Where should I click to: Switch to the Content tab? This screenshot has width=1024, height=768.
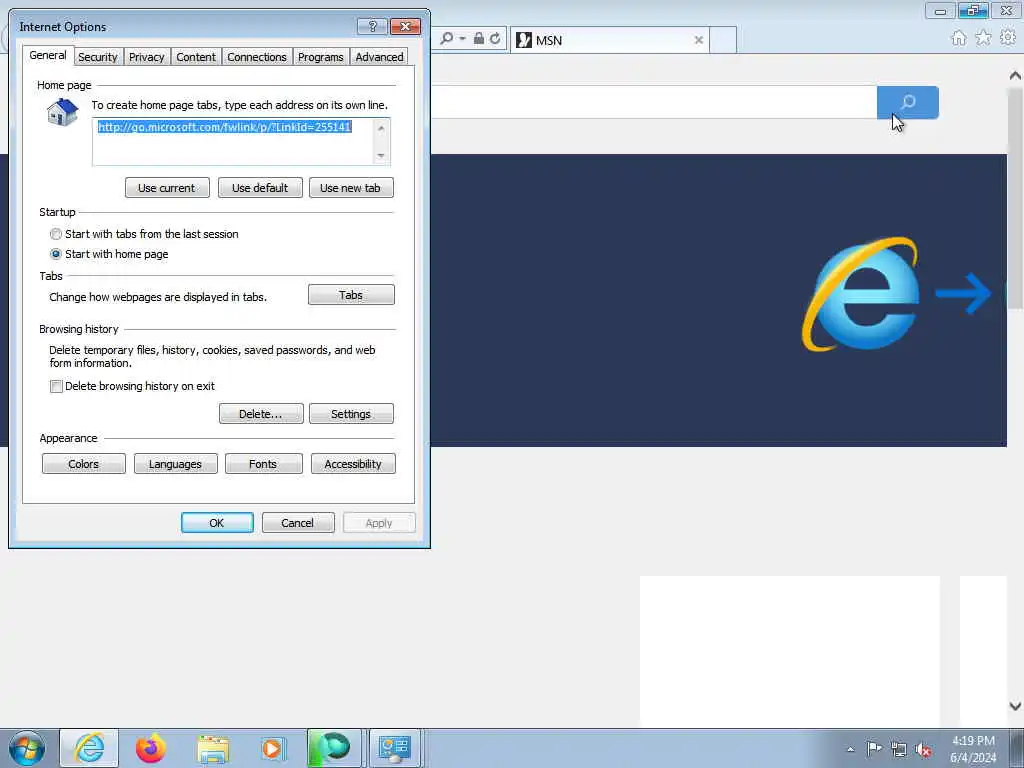pos(196,57)
